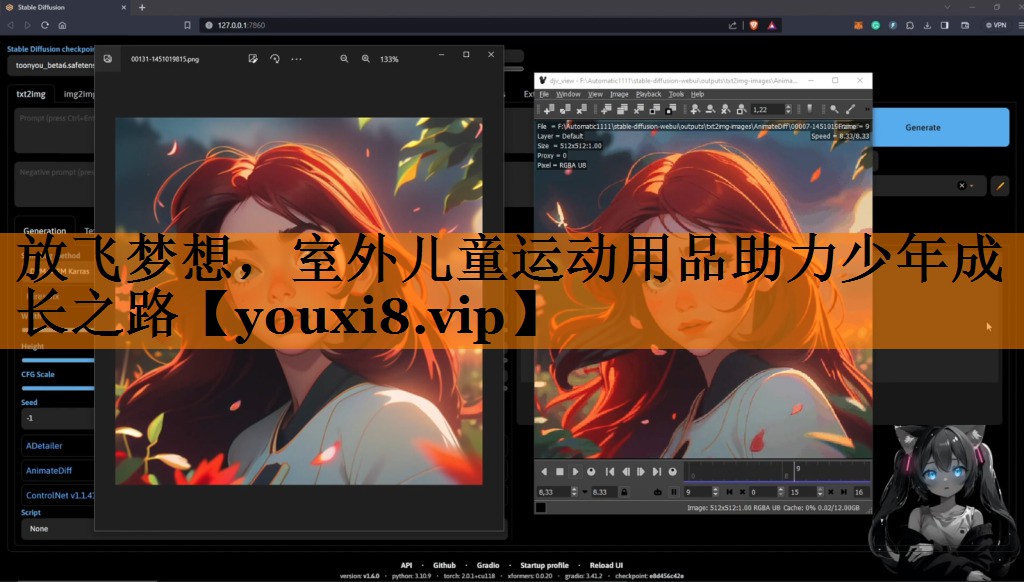Mark the out-point icon near the 16 field
Viewport: 1024px width, 582px height.
click(x=844, y=492)
